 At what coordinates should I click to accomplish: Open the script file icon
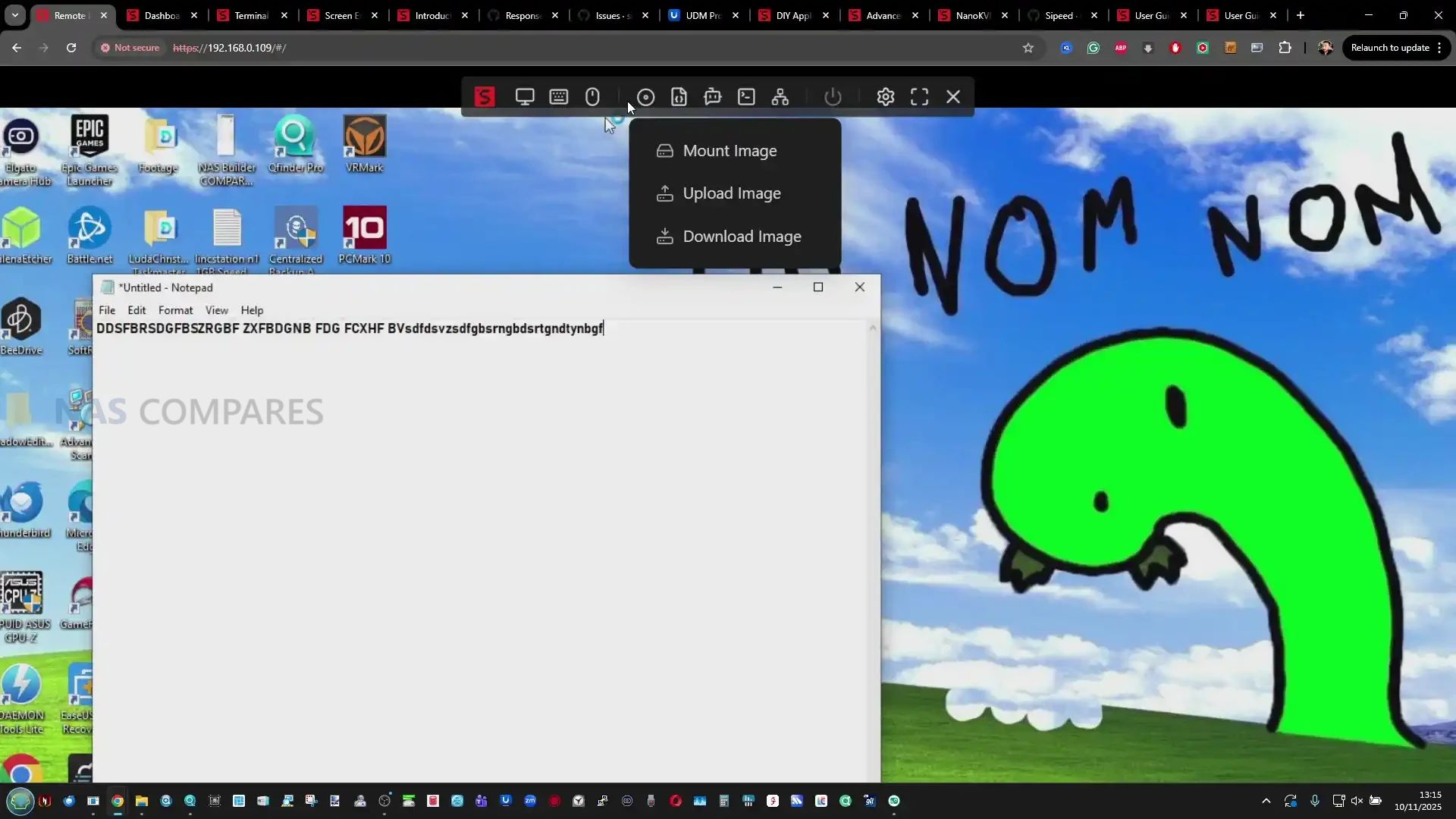point(679,97)
